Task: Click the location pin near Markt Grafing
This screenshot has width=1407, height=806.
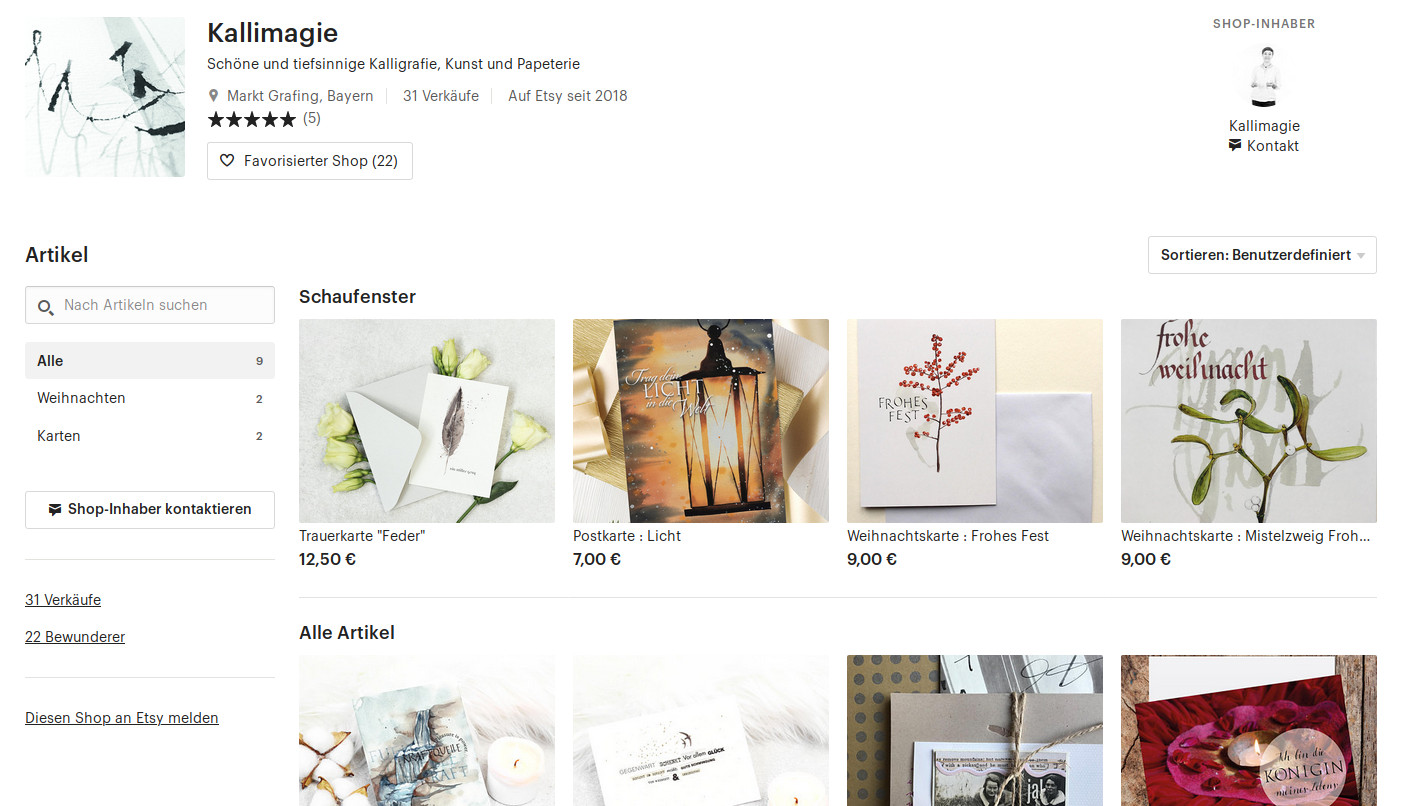Action: point(213,96)
